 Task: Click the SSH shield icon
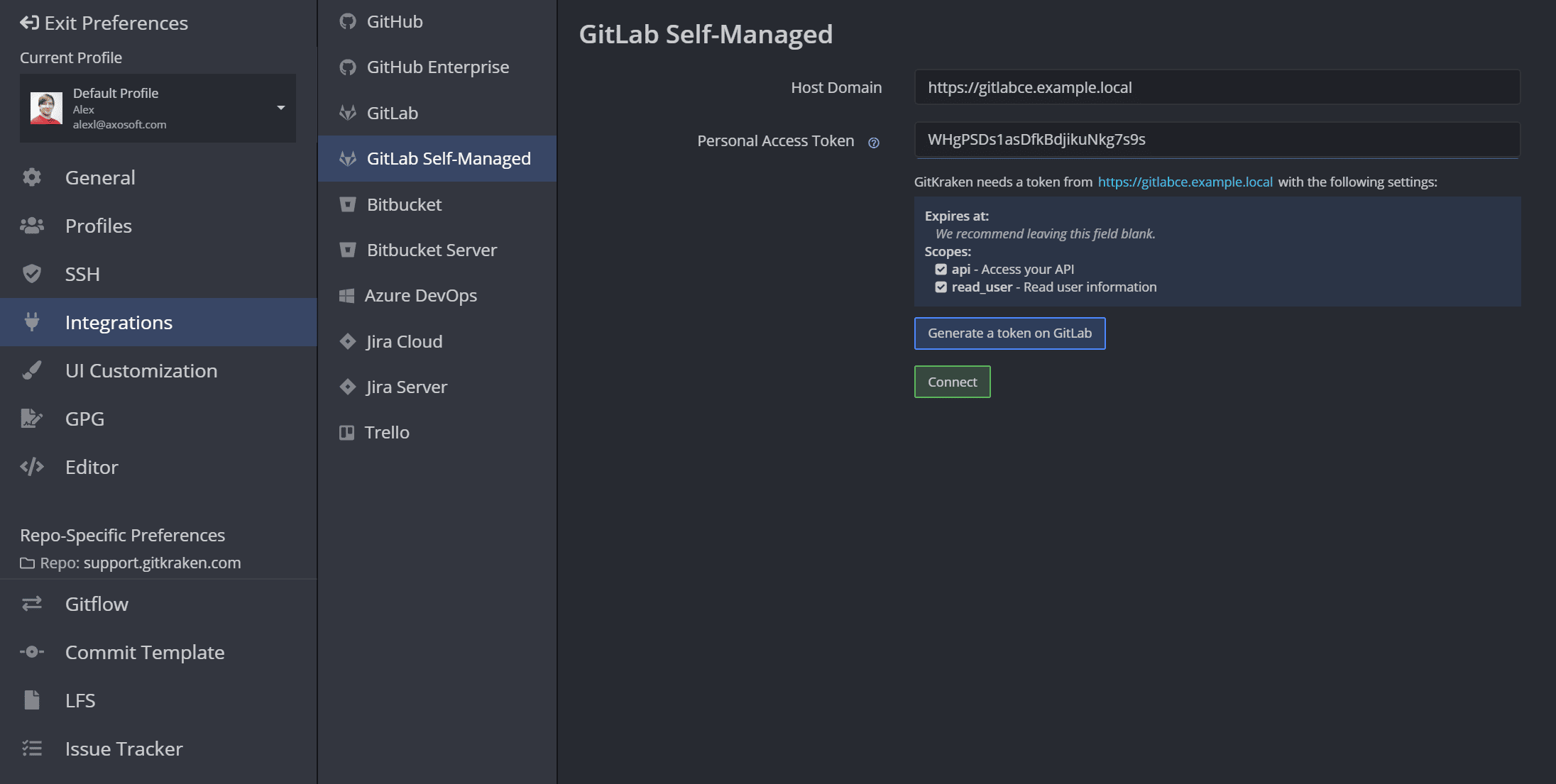[32, 274]
